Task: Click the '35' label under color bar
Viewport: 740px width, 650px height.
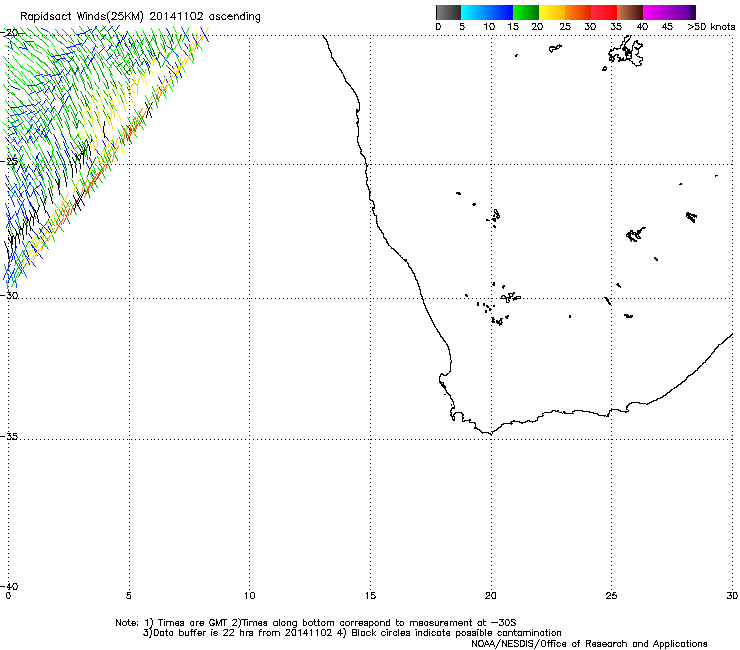Action: point(616,27)
